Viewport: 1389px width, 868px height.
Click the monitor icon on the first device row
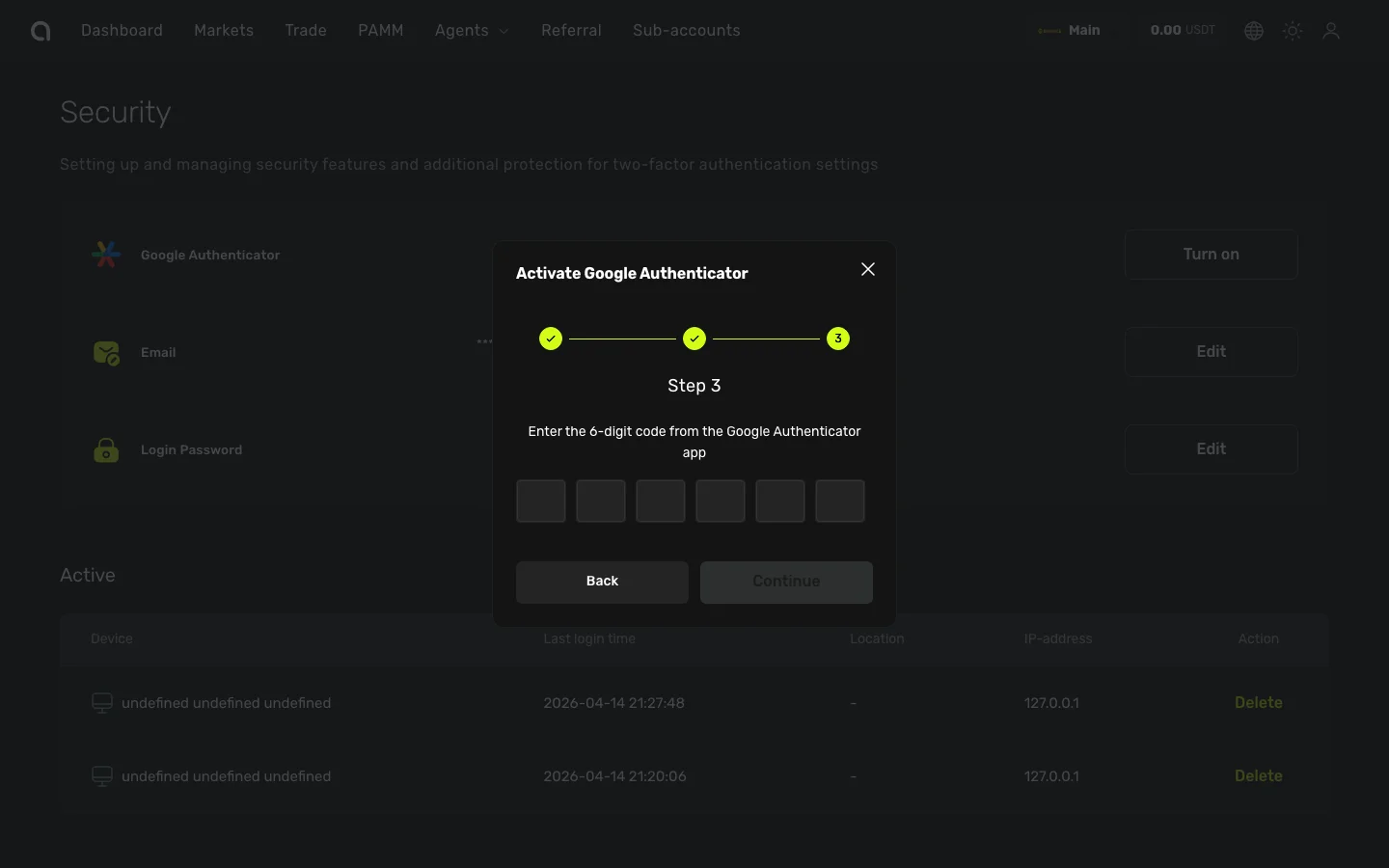[101, 703]
